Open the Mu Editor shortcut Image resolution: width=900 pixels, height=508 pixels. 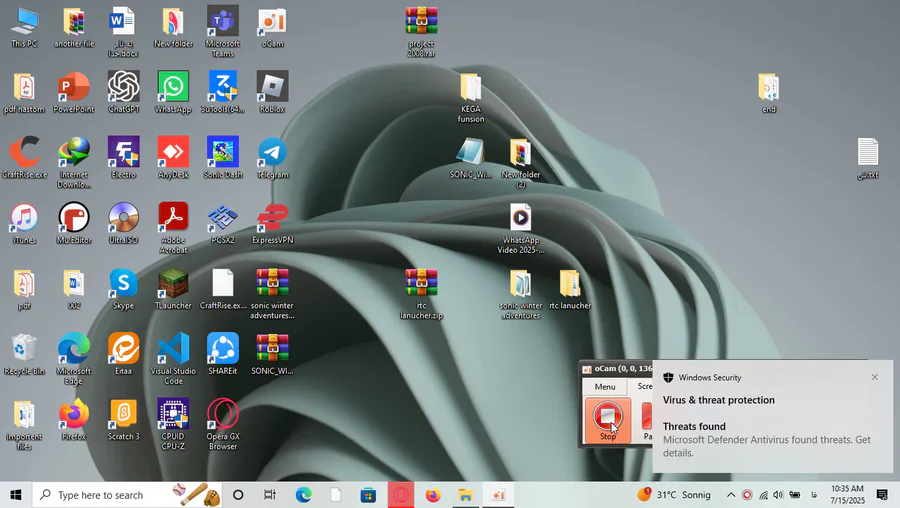74,223
